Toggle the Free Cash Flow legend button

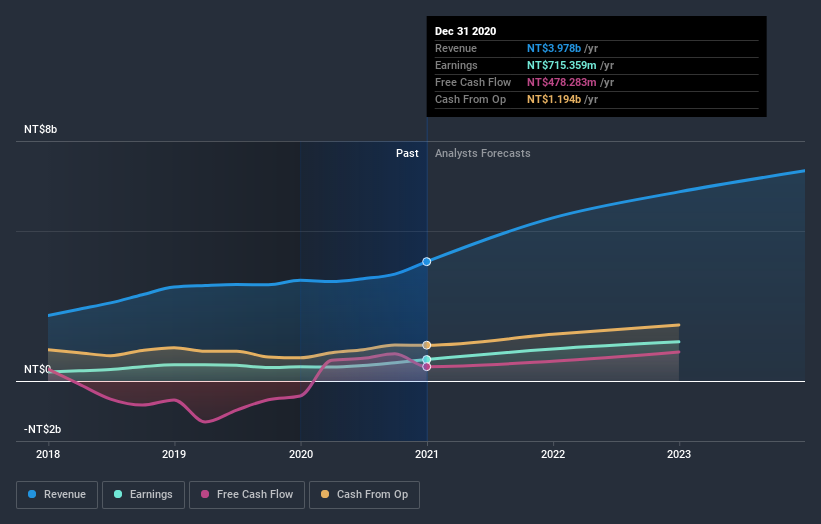247,495
